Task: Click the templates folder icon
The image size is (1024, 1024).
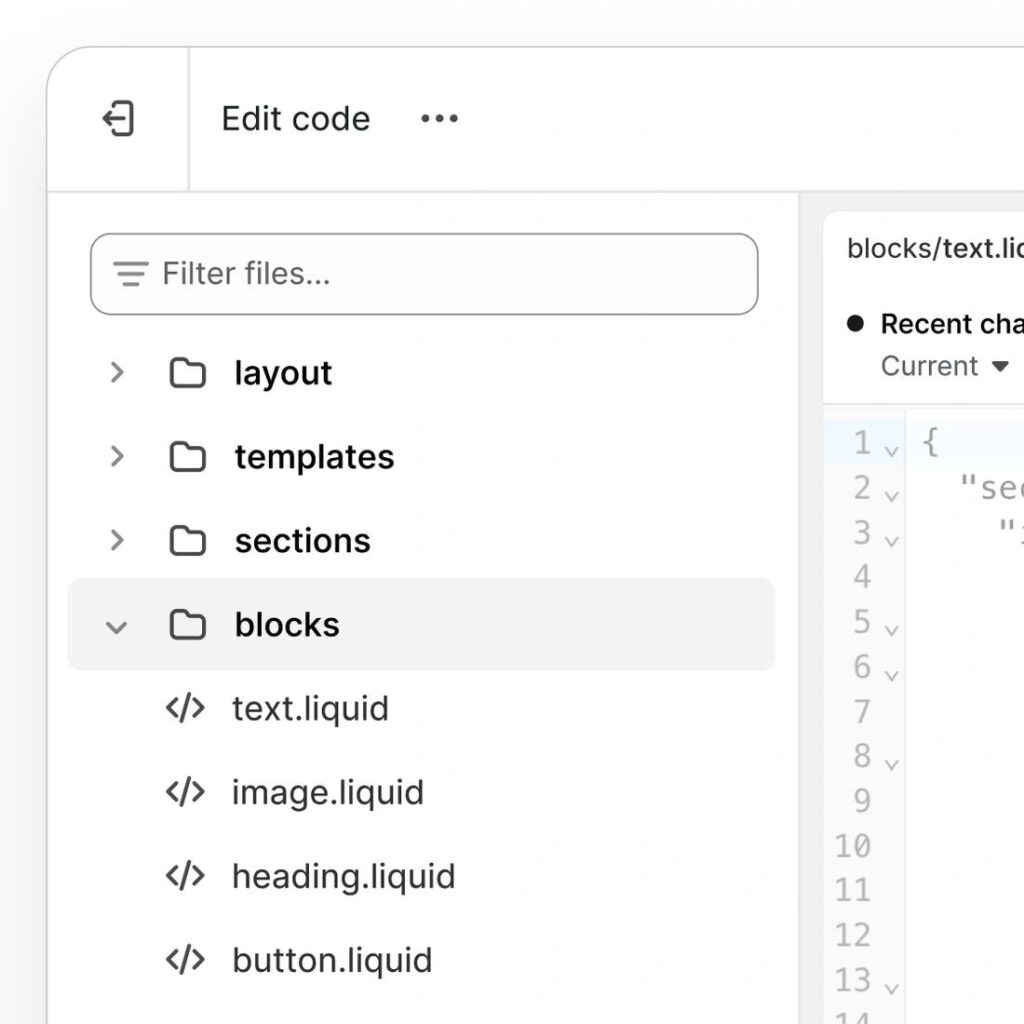Action: pos(187,457)
